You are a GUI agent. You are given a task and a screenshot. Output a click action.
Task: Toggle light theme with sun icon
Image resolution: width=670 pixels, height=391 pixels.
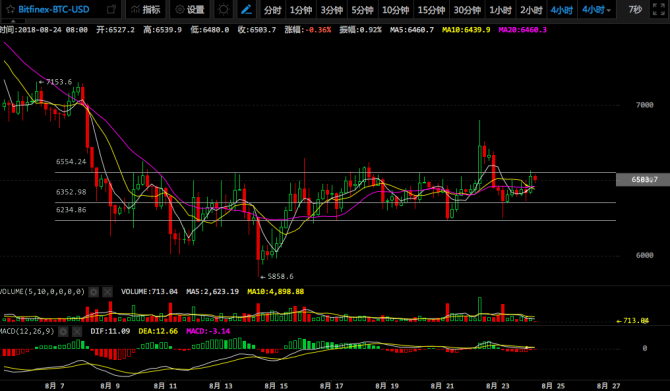tap(223, 9)
